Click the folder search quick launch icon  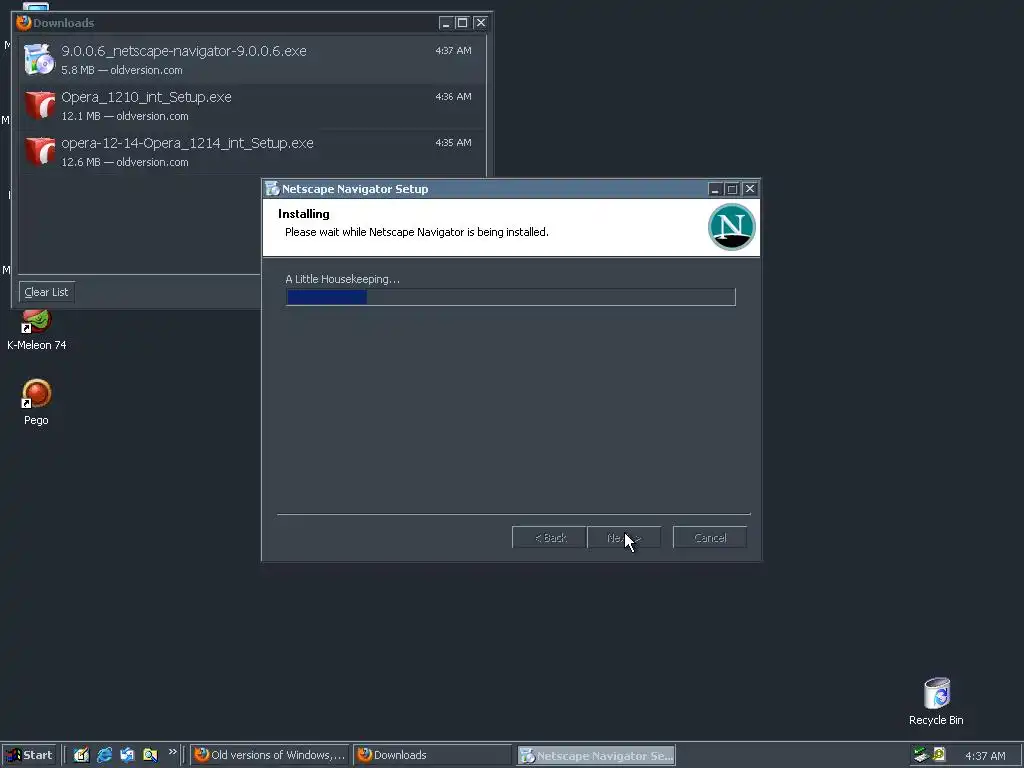point(150,755)
